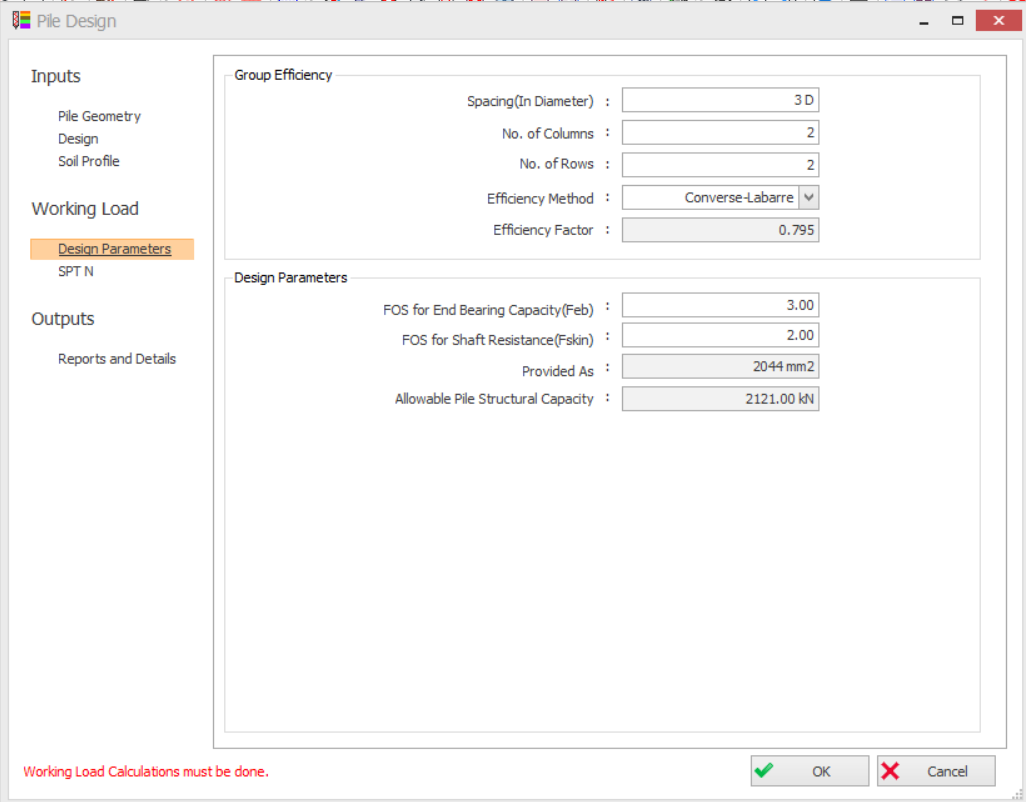
Task: Click the Provided As value field
Action: 720,367
